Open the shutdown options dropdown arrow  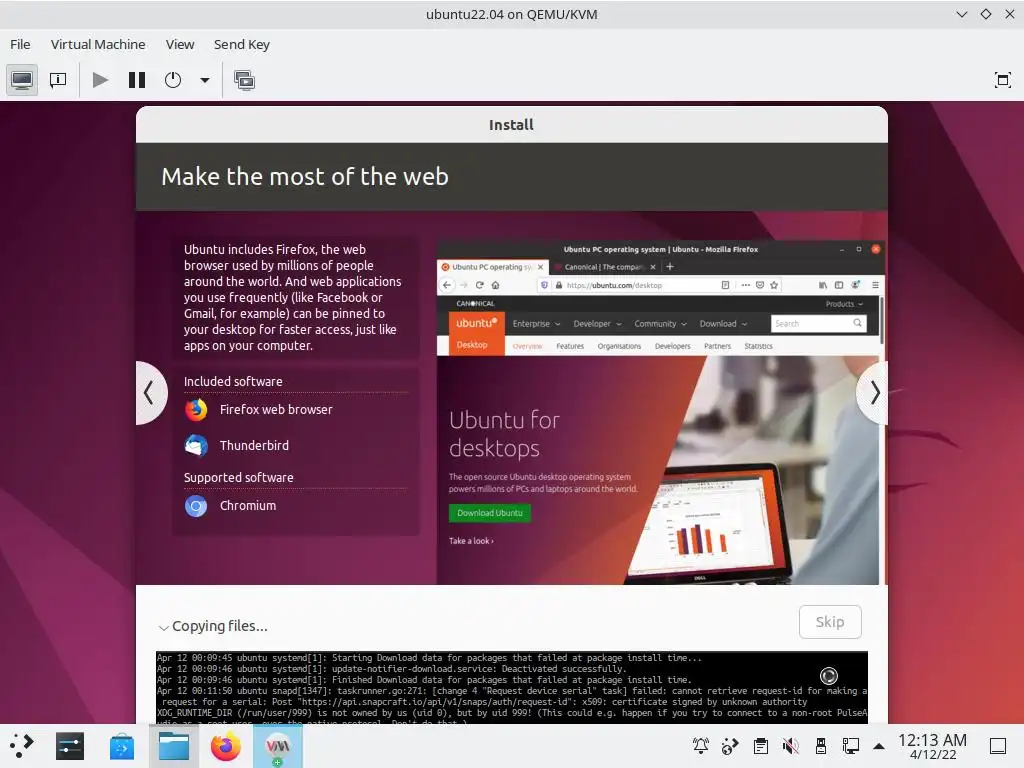click(x=205, y=80)
